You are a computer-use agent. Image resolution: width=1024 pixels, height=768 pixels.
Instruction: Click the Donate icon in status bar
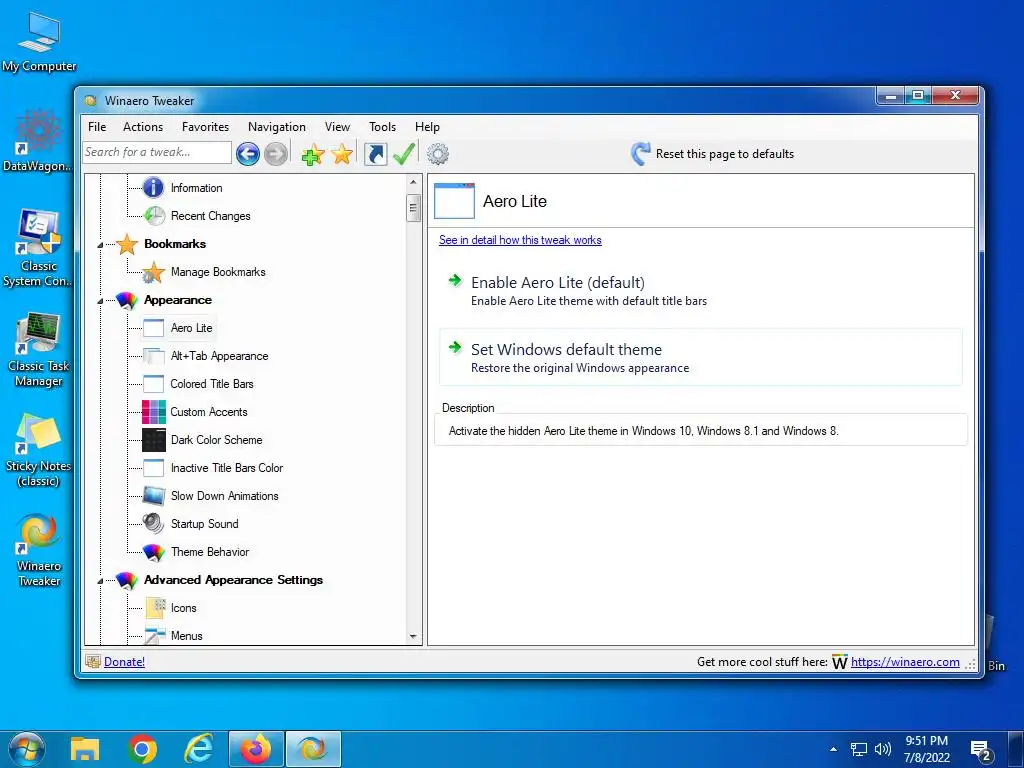coord(93,662)
